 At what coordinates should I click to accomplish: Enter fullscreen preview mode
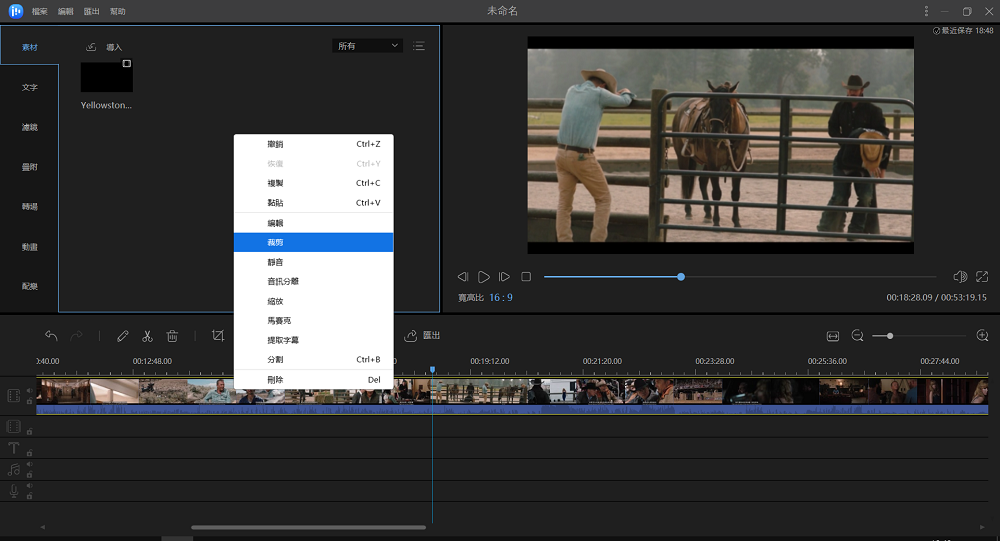click(x=982, y=277)
